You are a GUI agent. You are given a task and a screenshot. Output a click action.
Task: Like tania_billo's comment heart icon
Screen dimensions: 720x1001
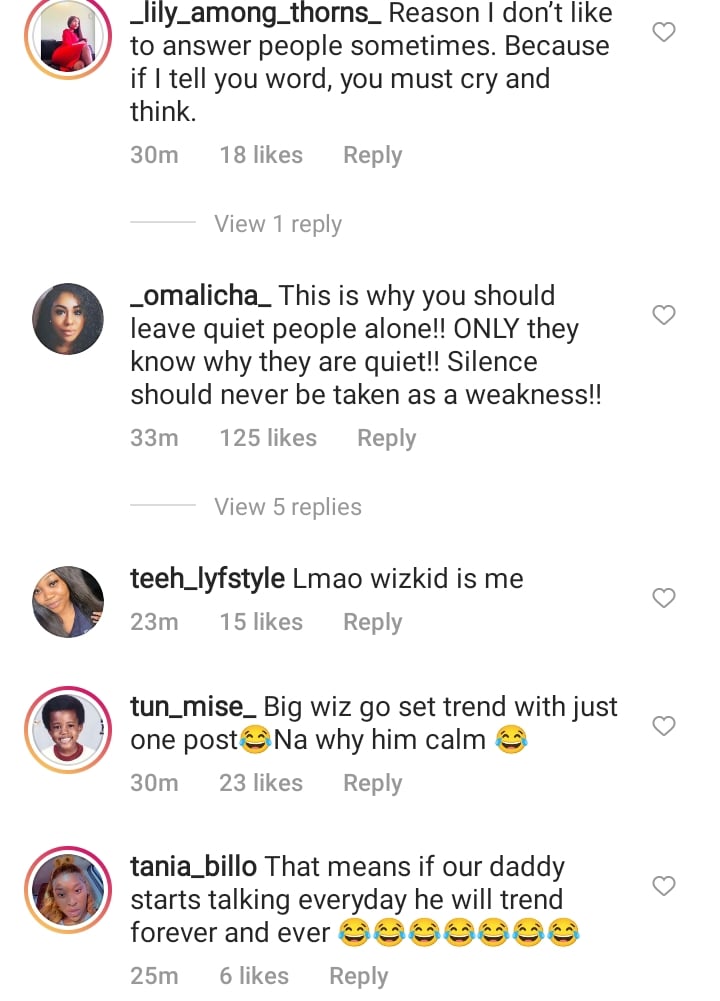coord(664,886)
